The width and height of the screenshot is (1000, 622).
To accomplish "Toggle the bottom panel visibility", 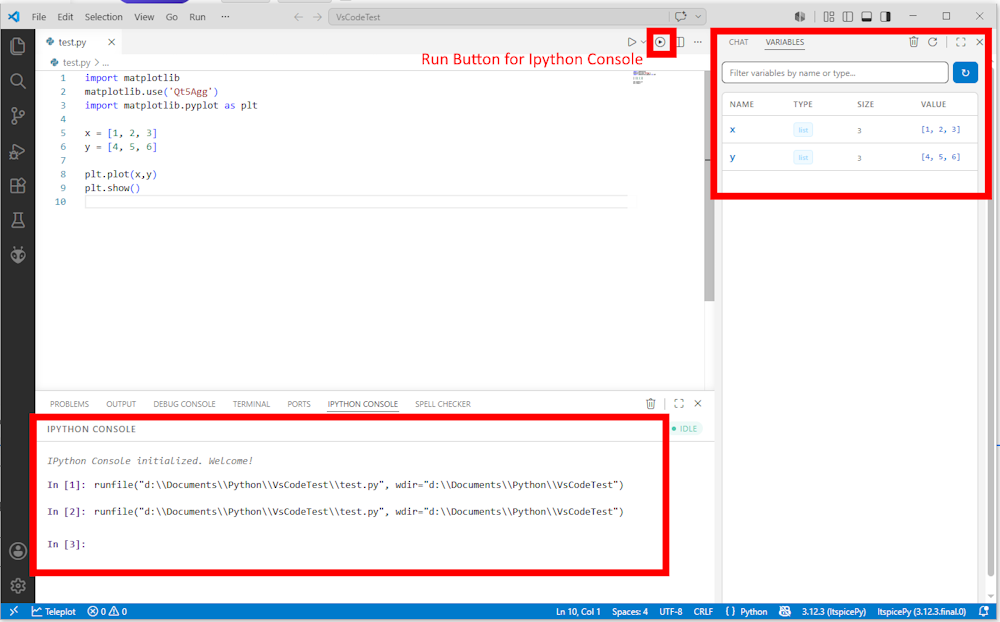I will (x=866, y=17).
